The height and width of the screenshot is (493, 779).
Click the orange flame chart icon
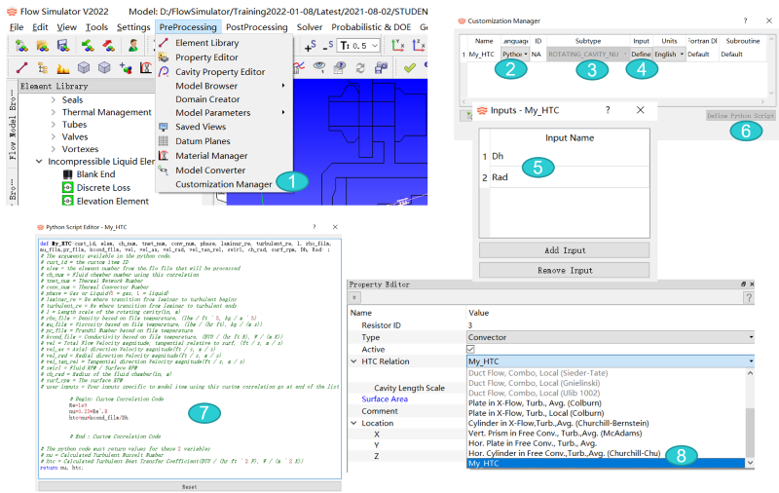63,68
